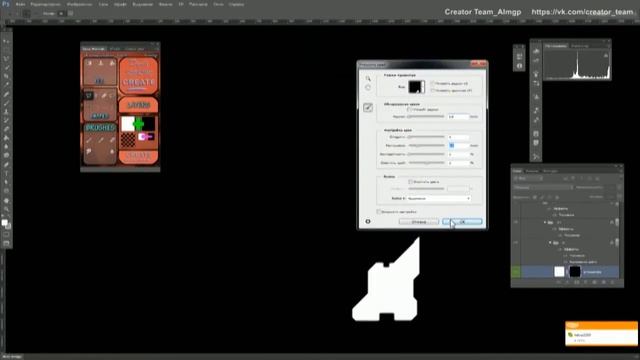The height and width of the screenshot is (360, 640).
Task: Click OK in the Refine Edge dialog
Action: pyautogui.click(x=462, y=222)
